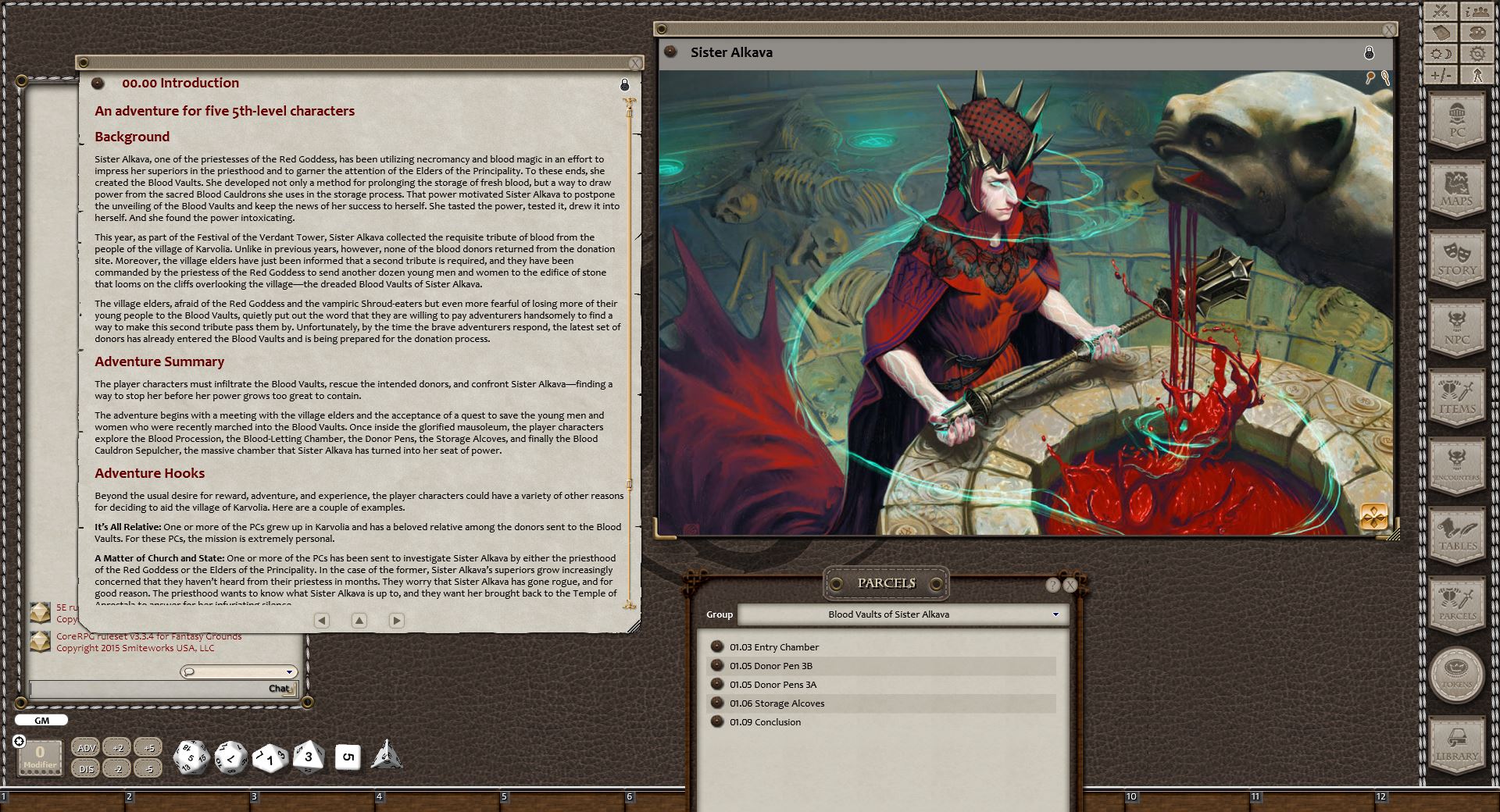Open the 01.05 Donor Pens 3A parcel
This screenshot has width=1500, height=812.
click(x=882, y=685)
